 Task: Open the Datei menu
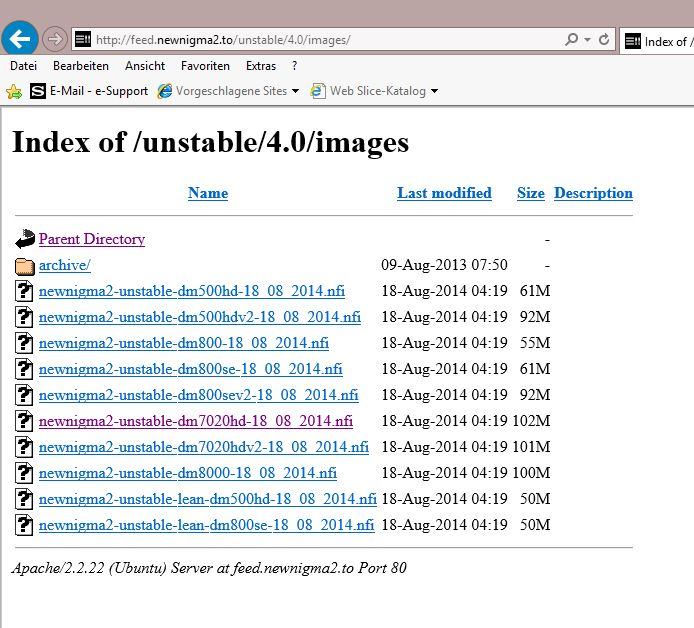[23, 66]
